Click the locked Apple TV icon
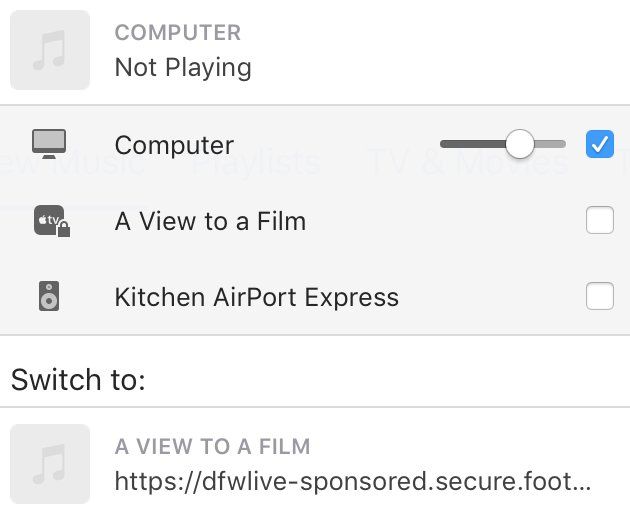 pos(51,221)
